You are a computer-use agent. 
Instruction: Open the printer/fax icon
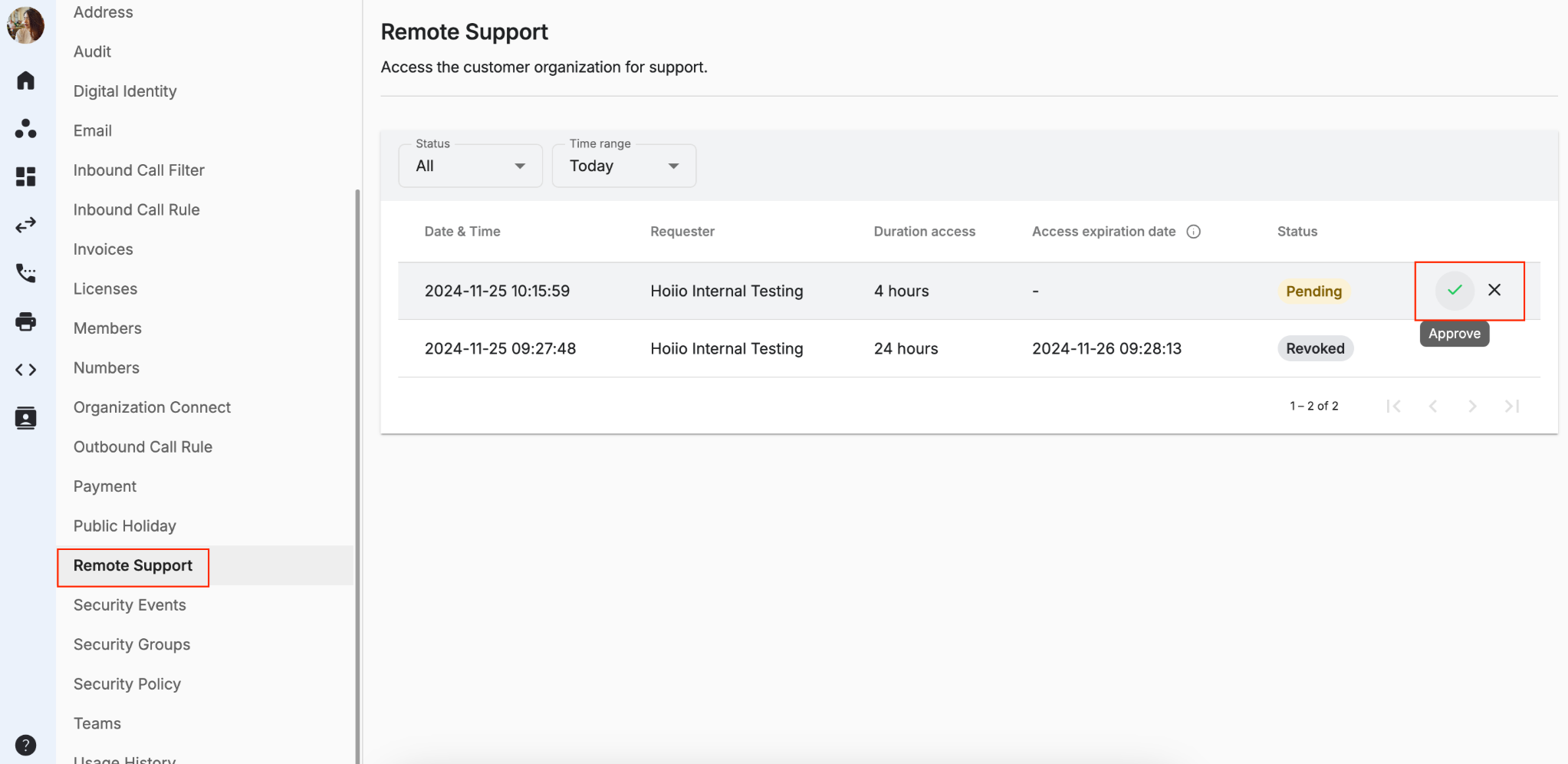tap(25, 321)
